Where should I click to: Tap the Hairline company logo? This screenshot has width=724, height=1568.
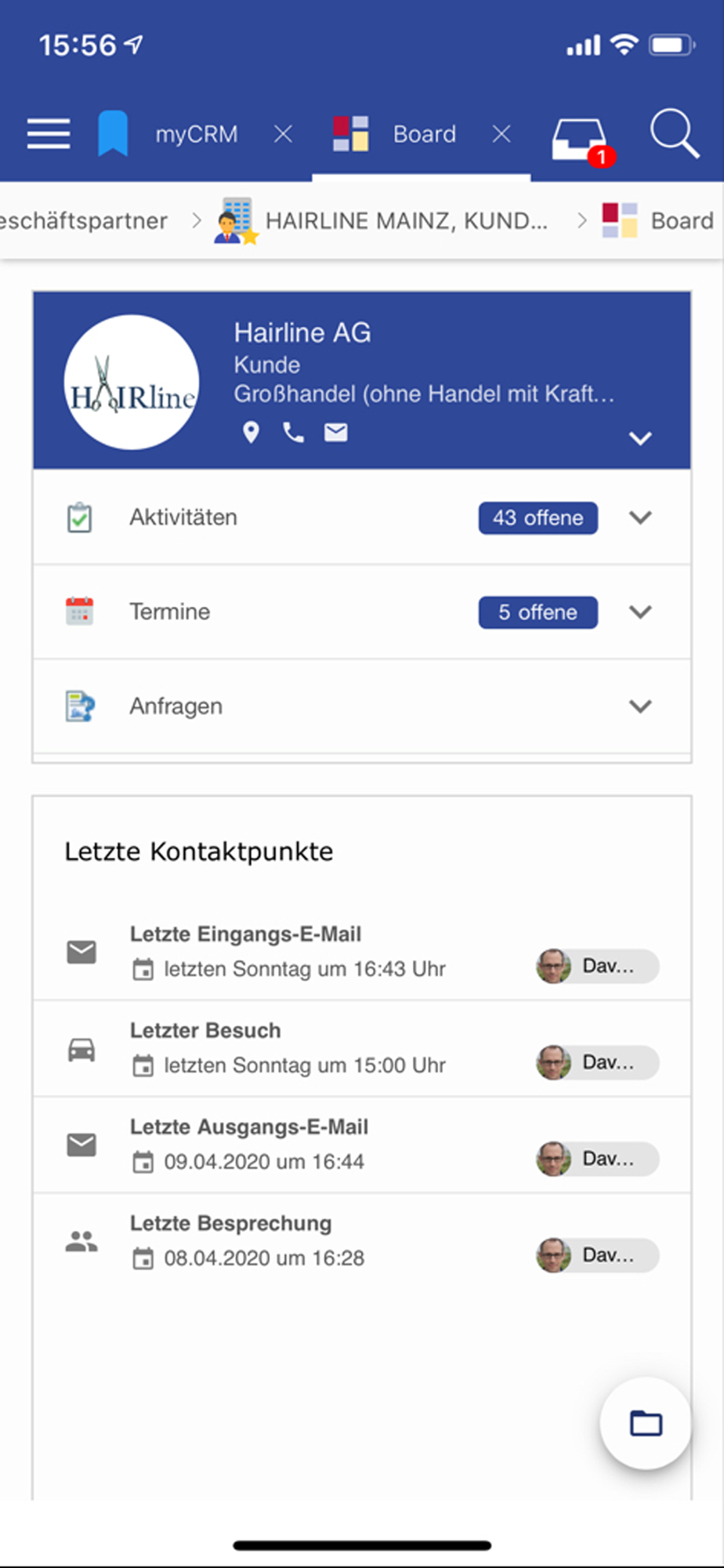coord(132,383)
